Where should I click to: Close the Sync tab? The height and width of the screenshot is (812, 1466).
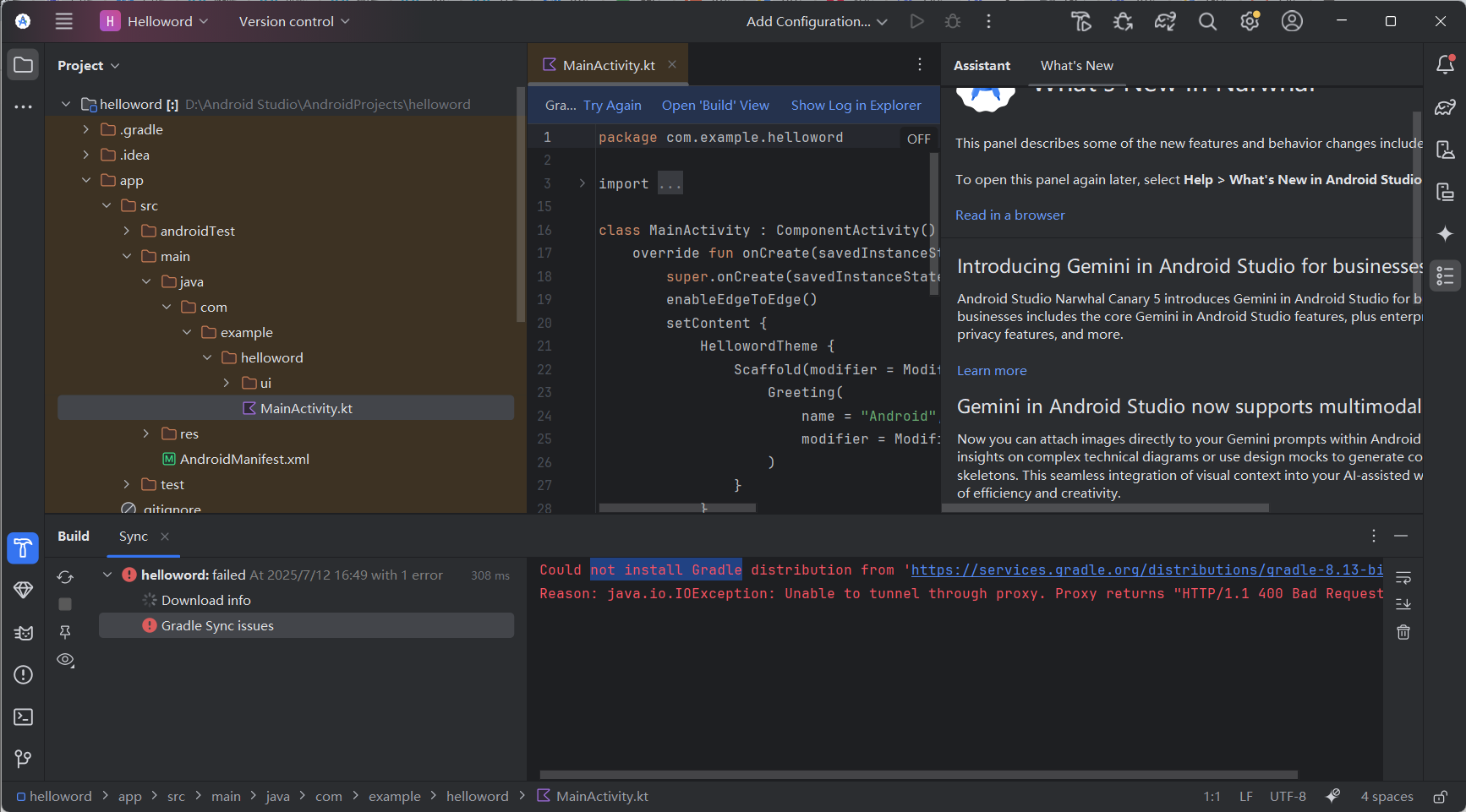[x=165, y=537]
